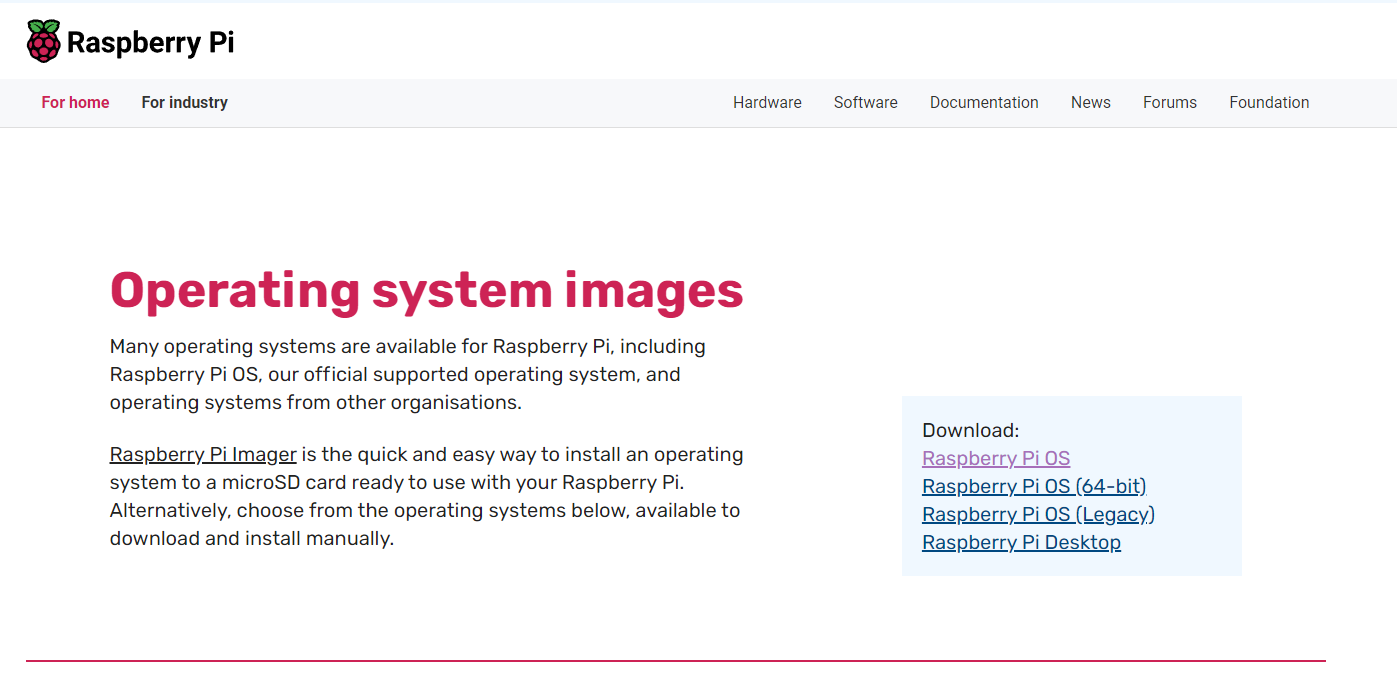Screen dimensions: 1397x678
Task: Jump to Raspberry Pi OS (Legacy) download
Action: pos(1038,514)
